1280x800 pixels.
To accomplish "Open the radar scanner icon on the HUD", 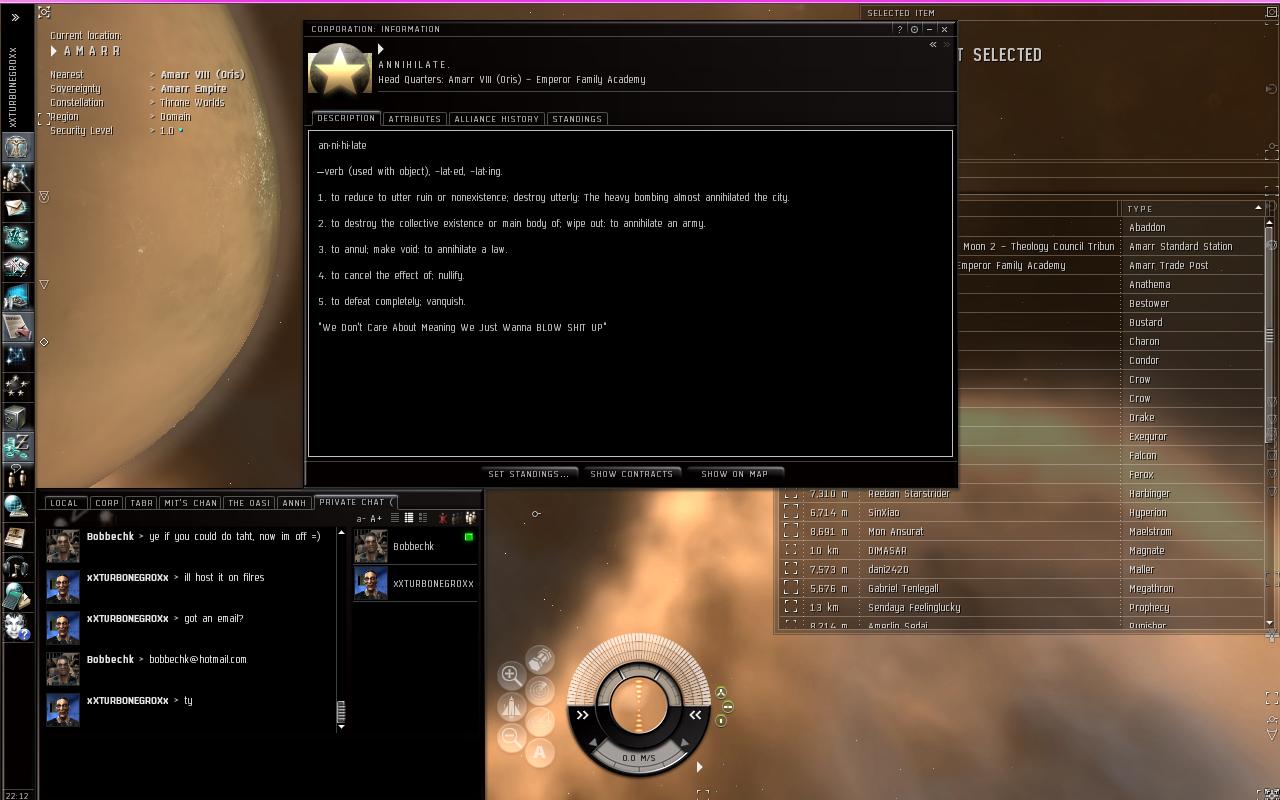I will click(540, 690).
